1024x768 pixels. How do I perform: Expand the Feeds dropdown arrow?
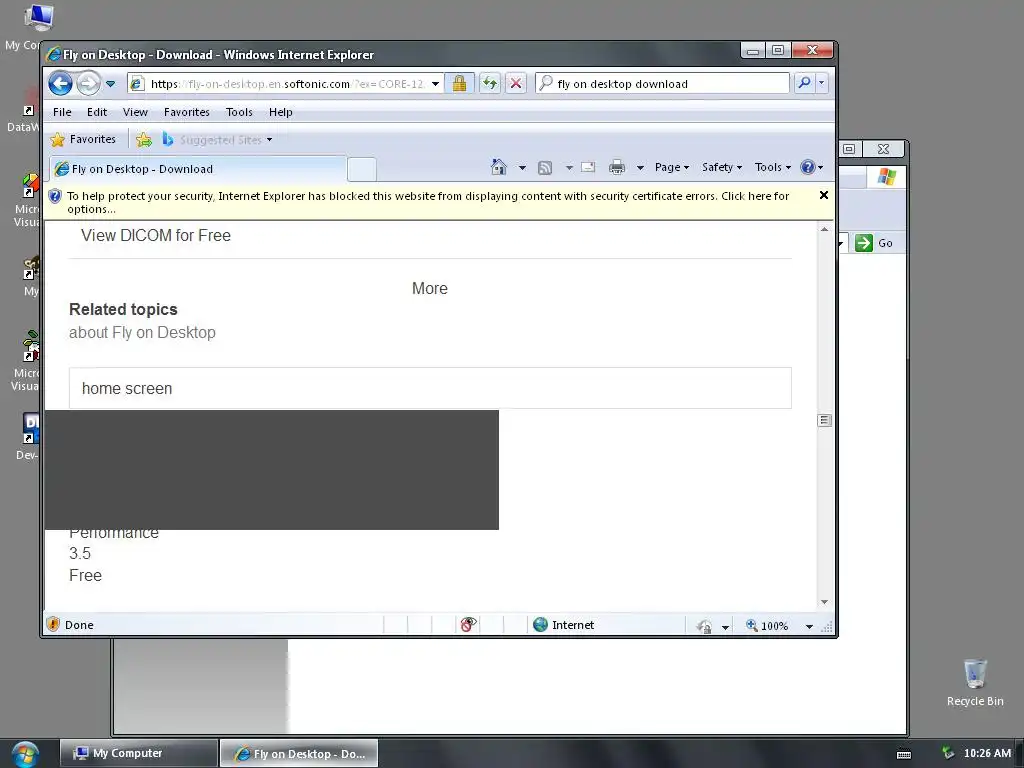coord(569,168)
